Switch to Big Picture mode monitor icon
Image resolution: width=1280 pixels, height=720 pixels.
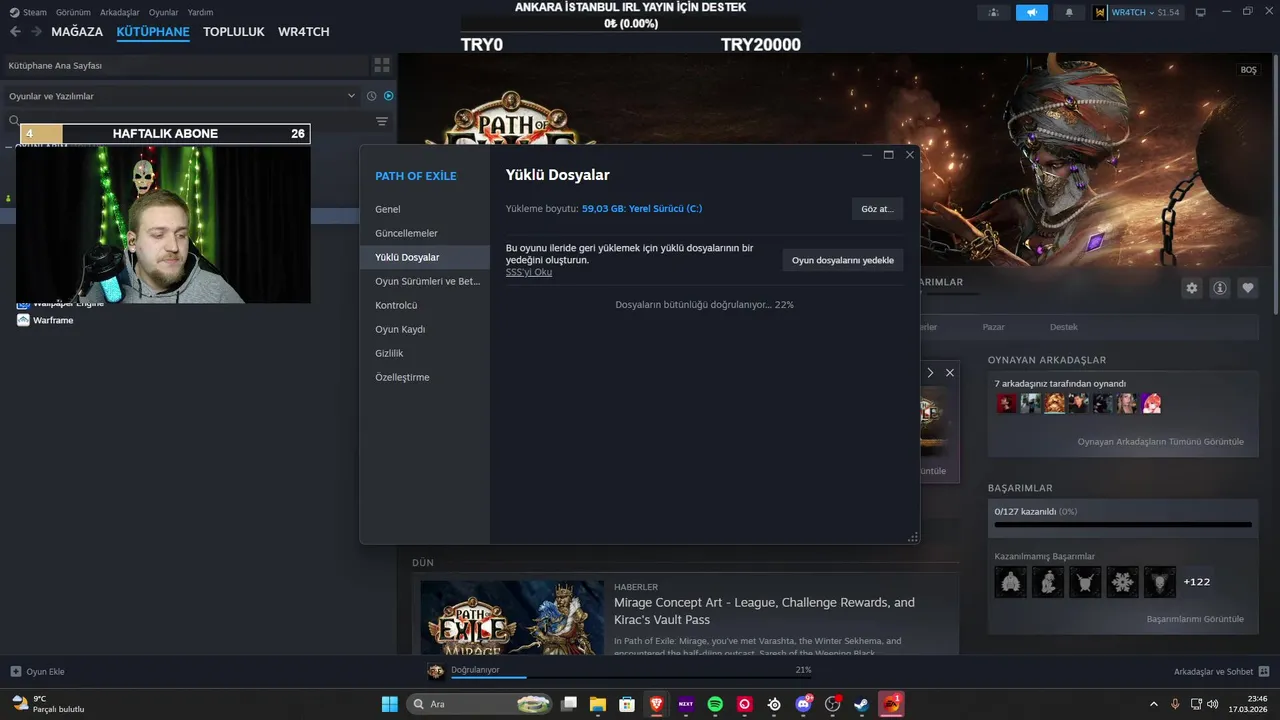click(1200, 12)
